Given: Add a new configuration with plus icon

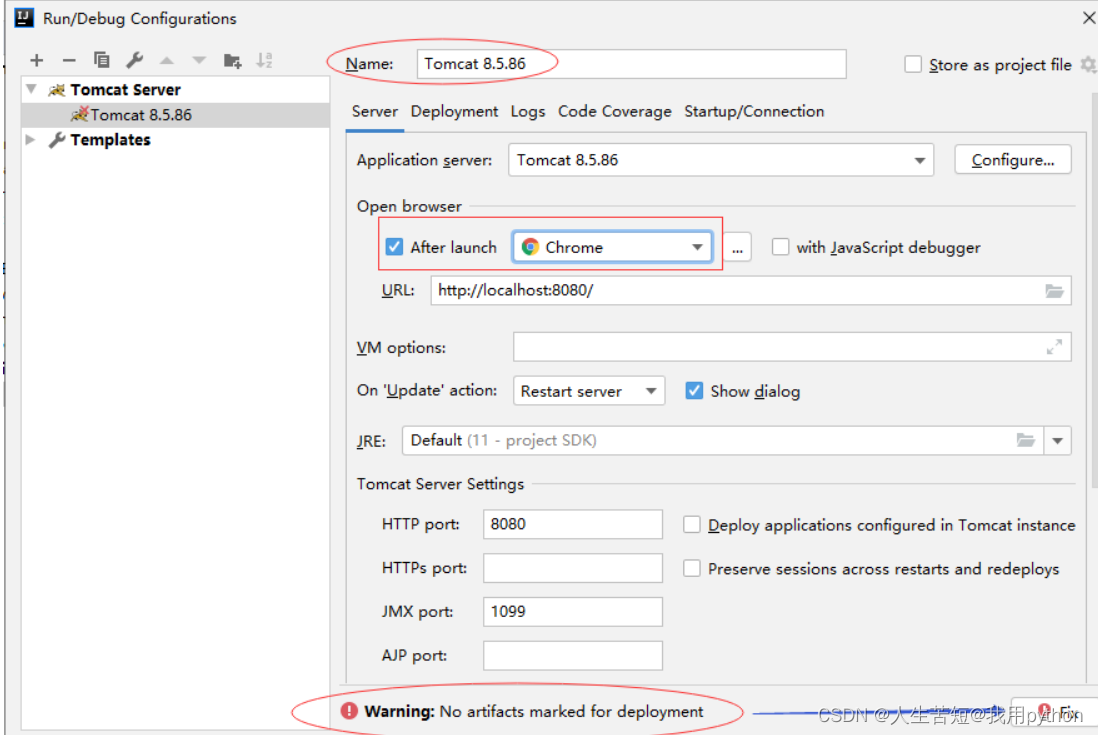Looking at the screenshot, I should (36, 61).
